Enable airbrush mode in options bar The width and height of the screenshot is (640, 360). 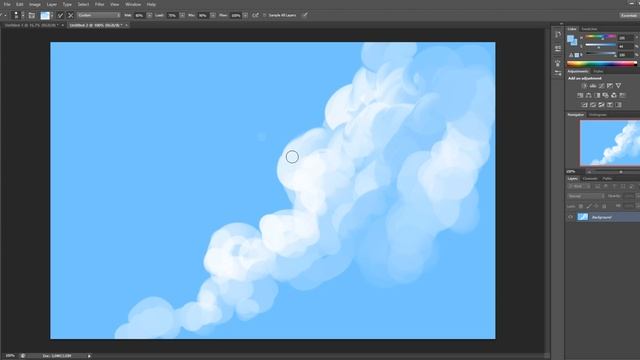[x=256, y=15]
